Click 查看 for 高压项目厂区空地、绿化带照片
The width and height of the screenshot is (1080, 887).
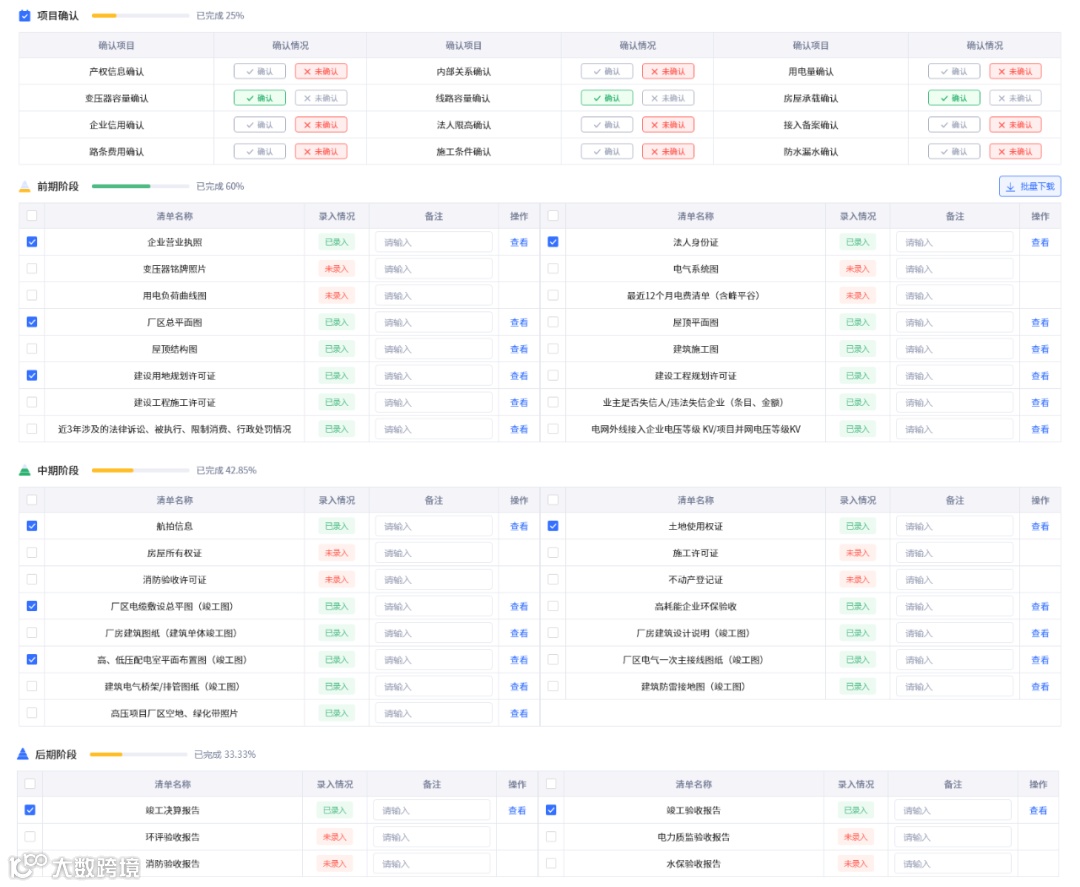(519, 713)
